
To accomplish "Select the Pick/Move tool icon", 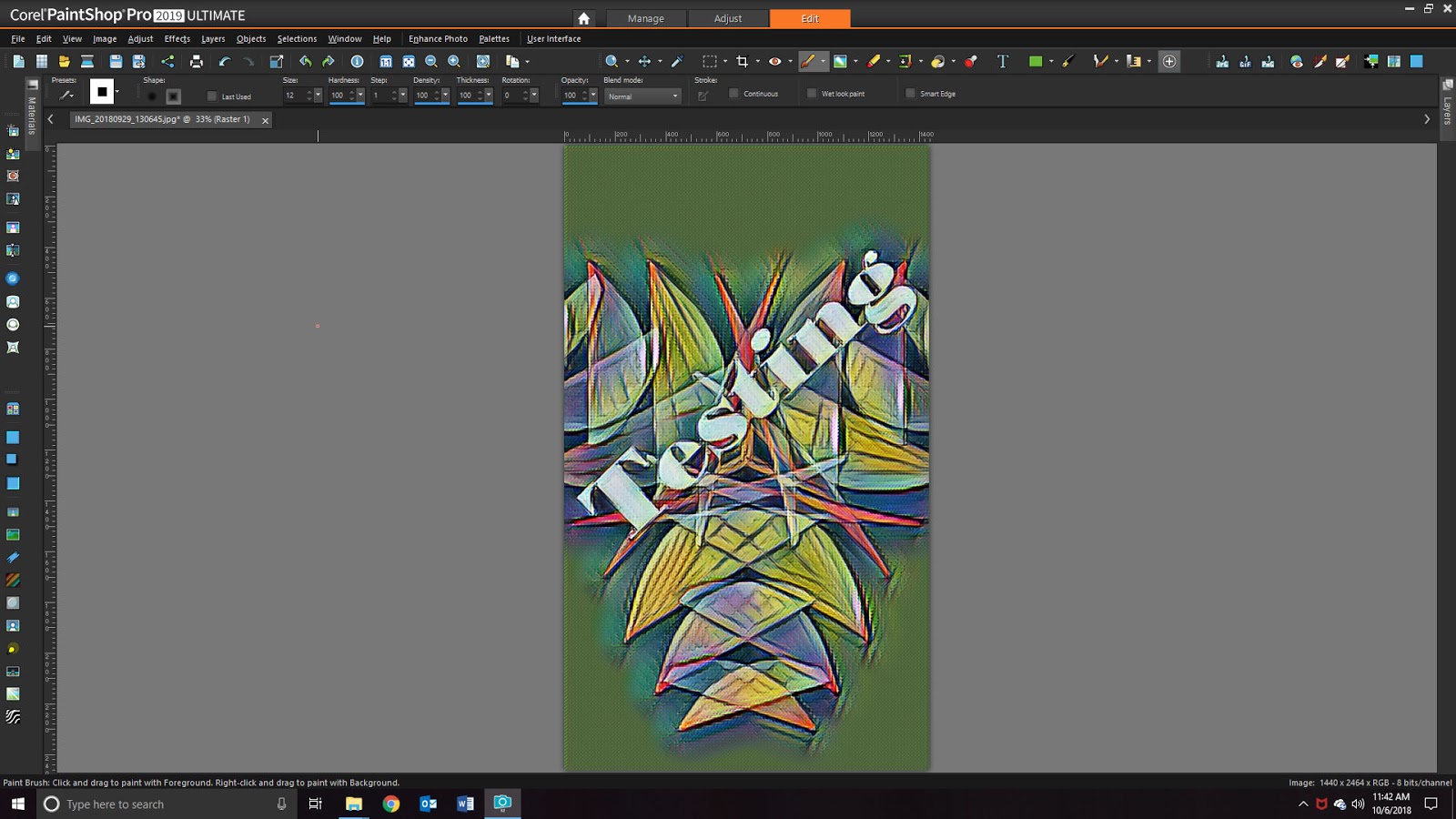I will tap(643, 61).
